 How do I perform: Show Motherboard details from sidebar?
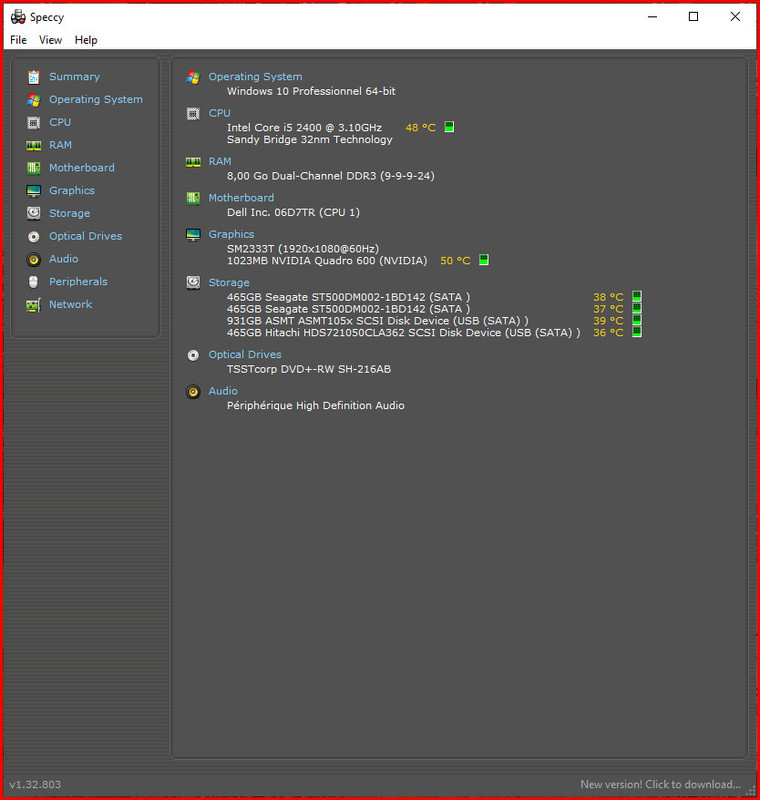pos(82,167)
